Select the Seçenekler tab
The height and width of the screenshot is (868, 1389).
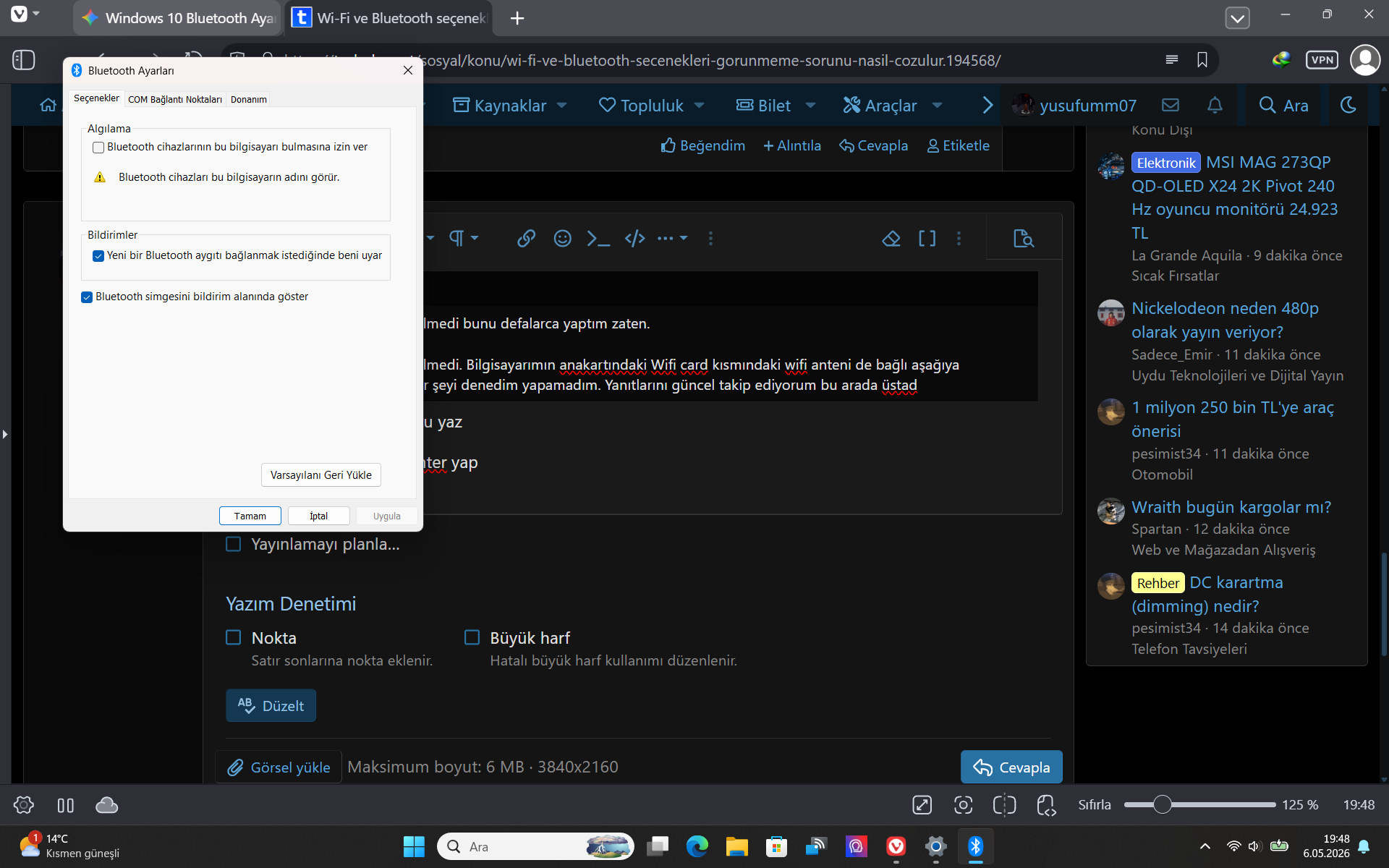[x=96, y=98]
